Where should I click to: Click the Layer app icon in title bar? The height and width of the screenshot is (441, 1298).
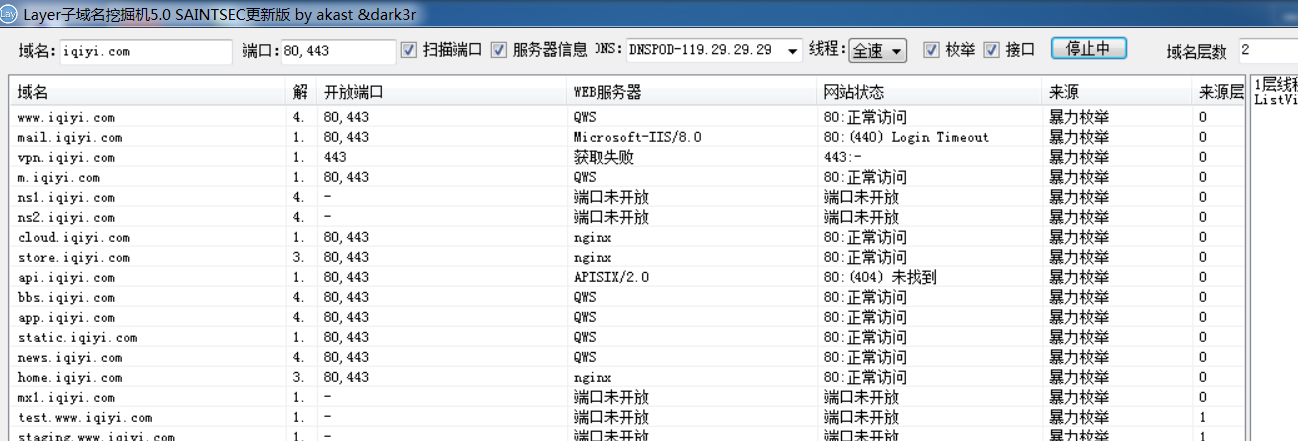(x=9, y=13)
